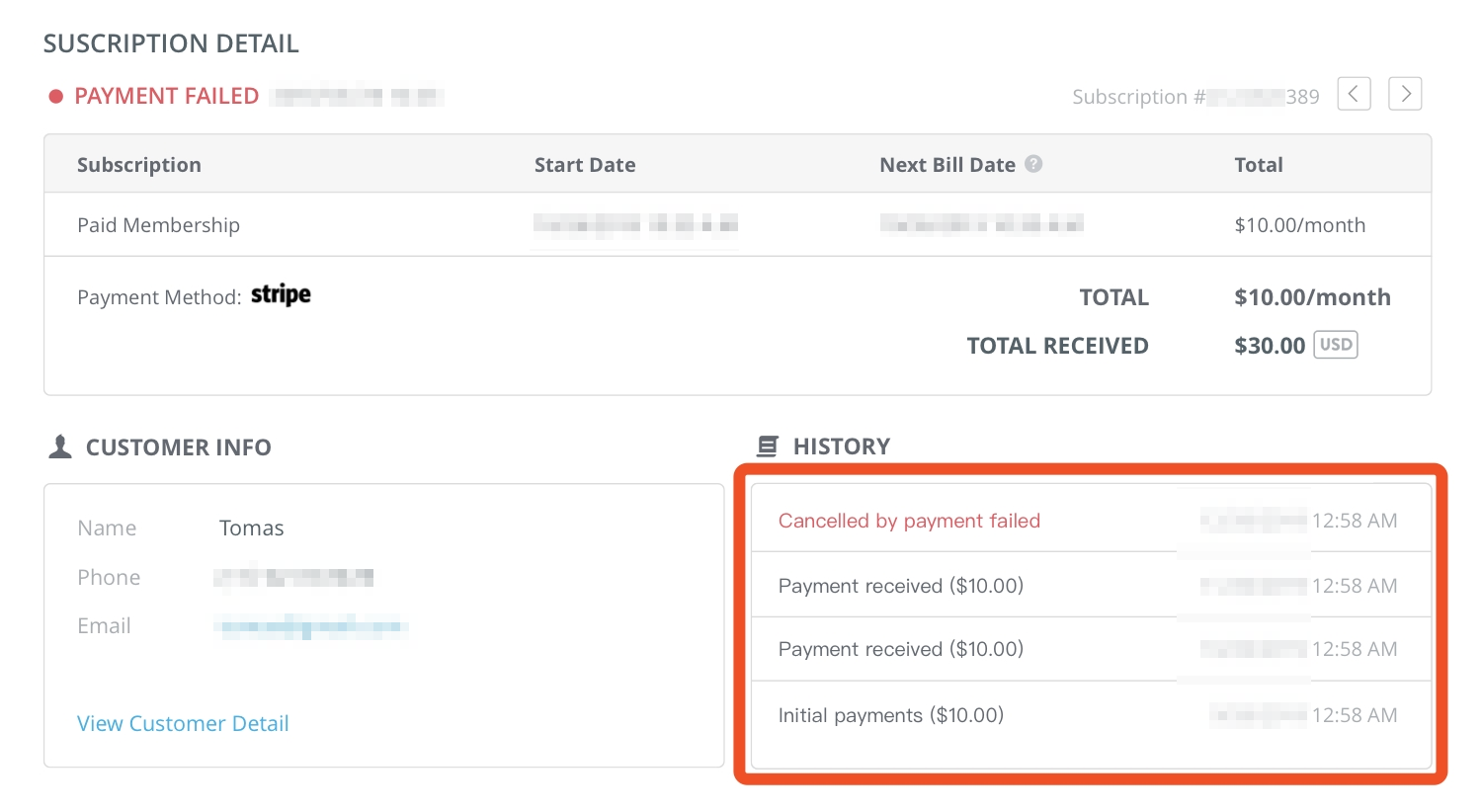Open View Customer Detail

(x=183, y=723)
